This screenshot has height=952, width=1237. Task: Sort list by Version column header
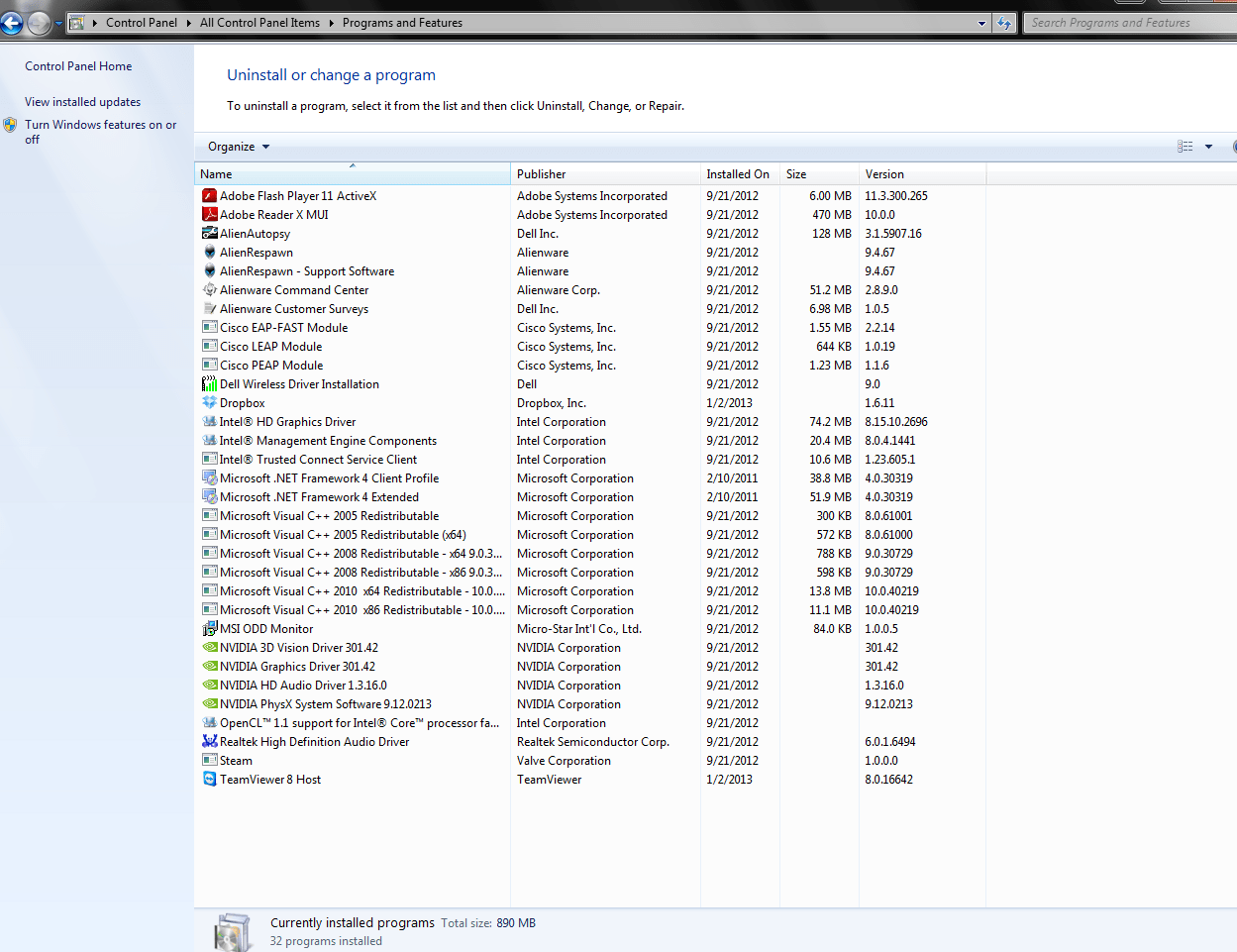pyautogui.click(x=922, y=174)
